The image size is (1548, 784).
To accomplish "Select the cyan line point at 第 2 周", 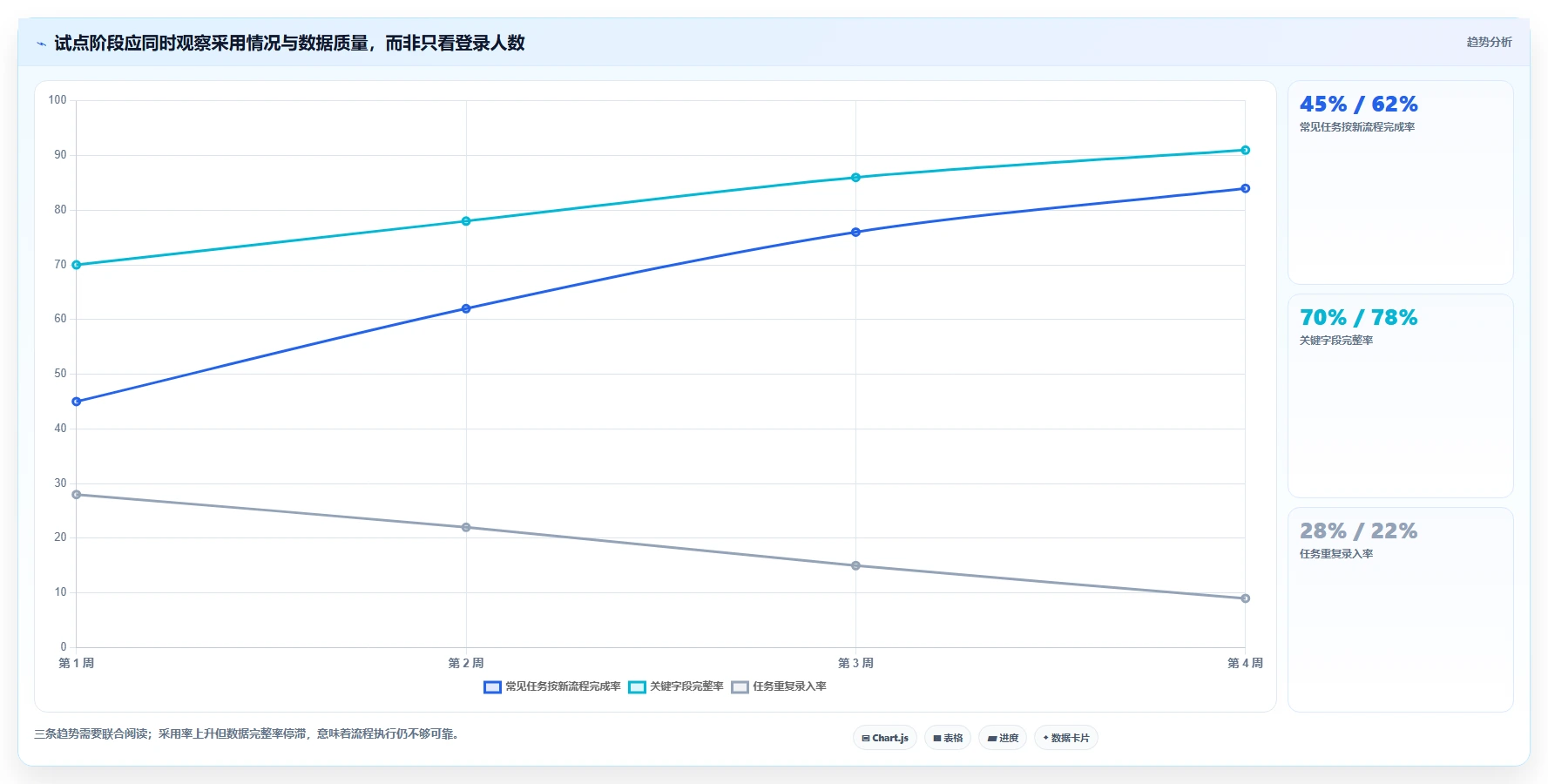I will pos(466,221).
